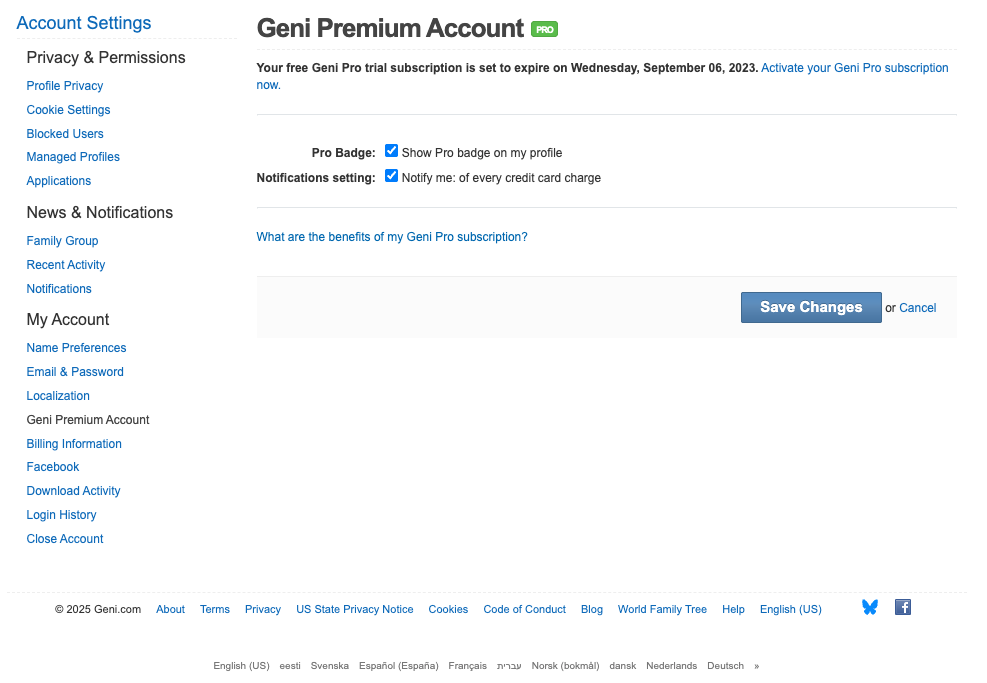Expand more languages with the » arrow

coord(756,666)
